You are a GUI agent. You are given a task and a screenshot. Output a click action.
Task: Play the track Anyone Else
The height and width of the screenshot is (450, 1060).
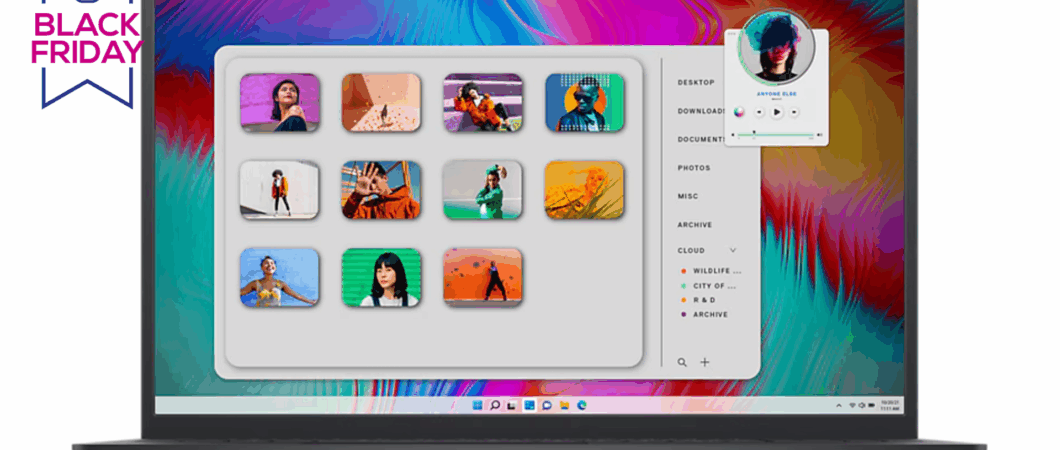click(x=776, y=112)
